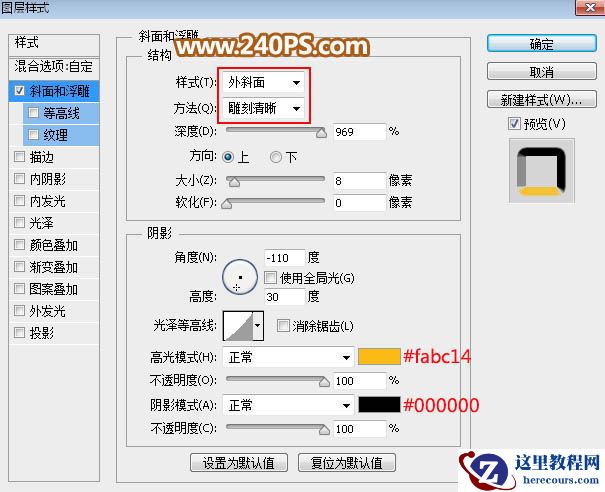This screenshot has height=492, width=605.
Task: Open the 阴影模式 blend mode dropdown
Action: (x=288, y=405)
